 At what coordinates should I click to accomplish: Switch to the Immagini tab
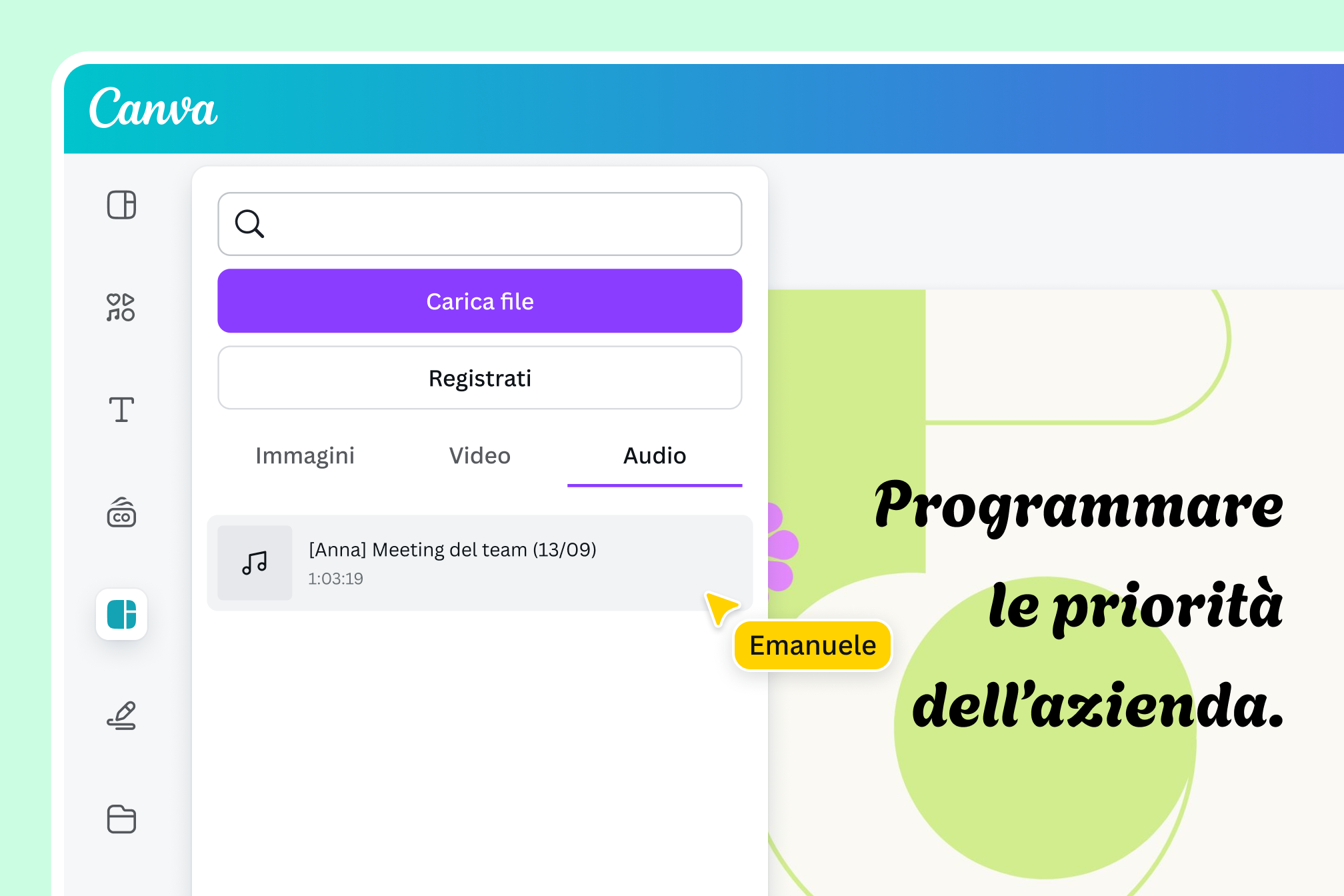click(x=305, y=456)
